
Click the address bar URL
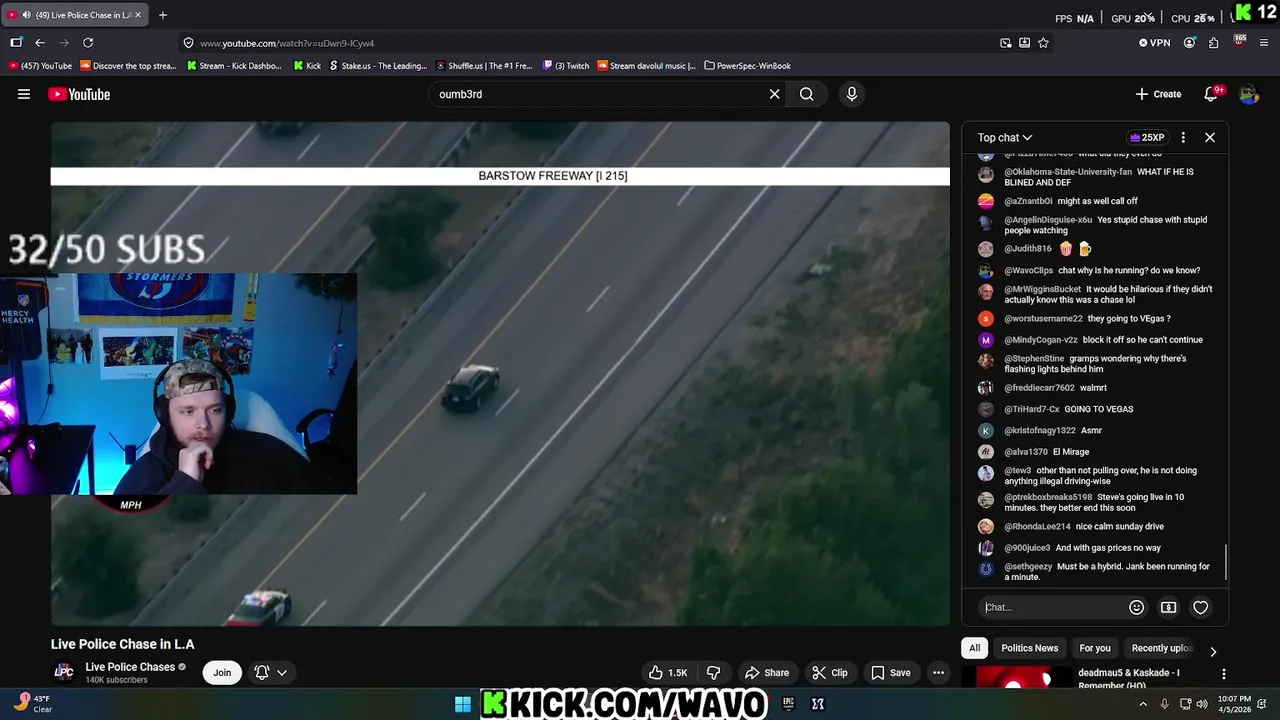(x=287, y=43)
